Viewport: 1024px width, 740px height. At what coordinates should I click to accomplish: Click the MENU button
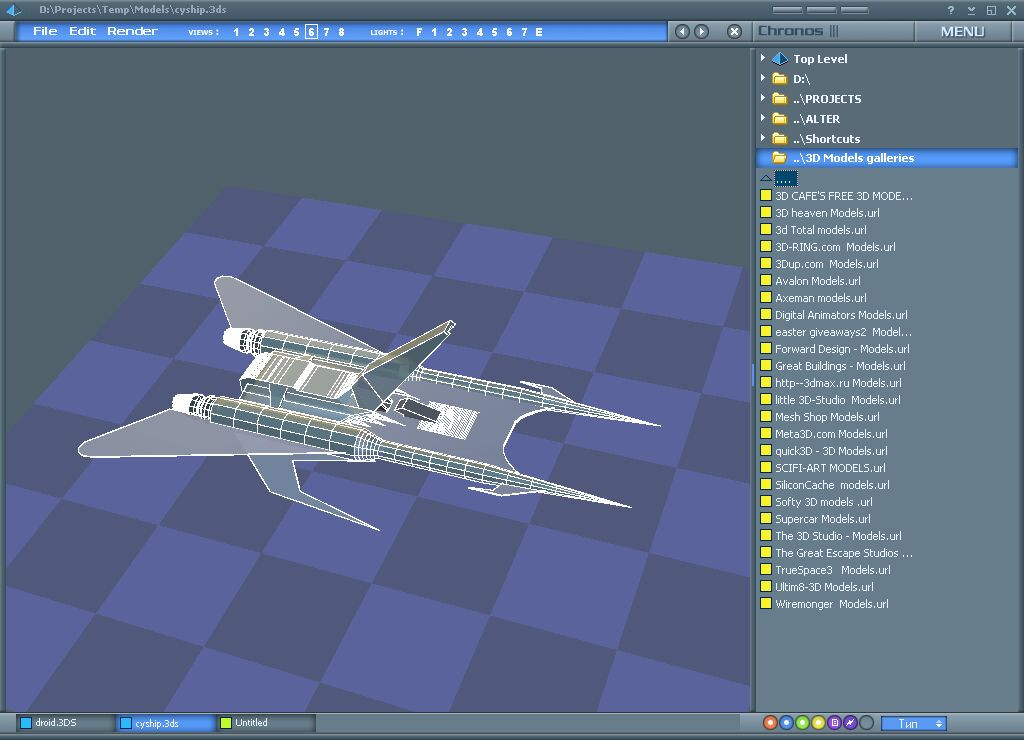962,31
